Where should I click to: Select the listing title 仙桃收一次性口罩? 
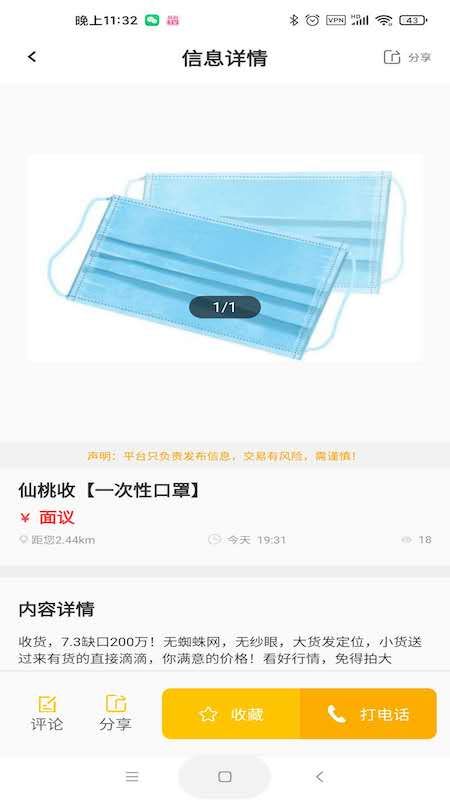click(109, 490)
